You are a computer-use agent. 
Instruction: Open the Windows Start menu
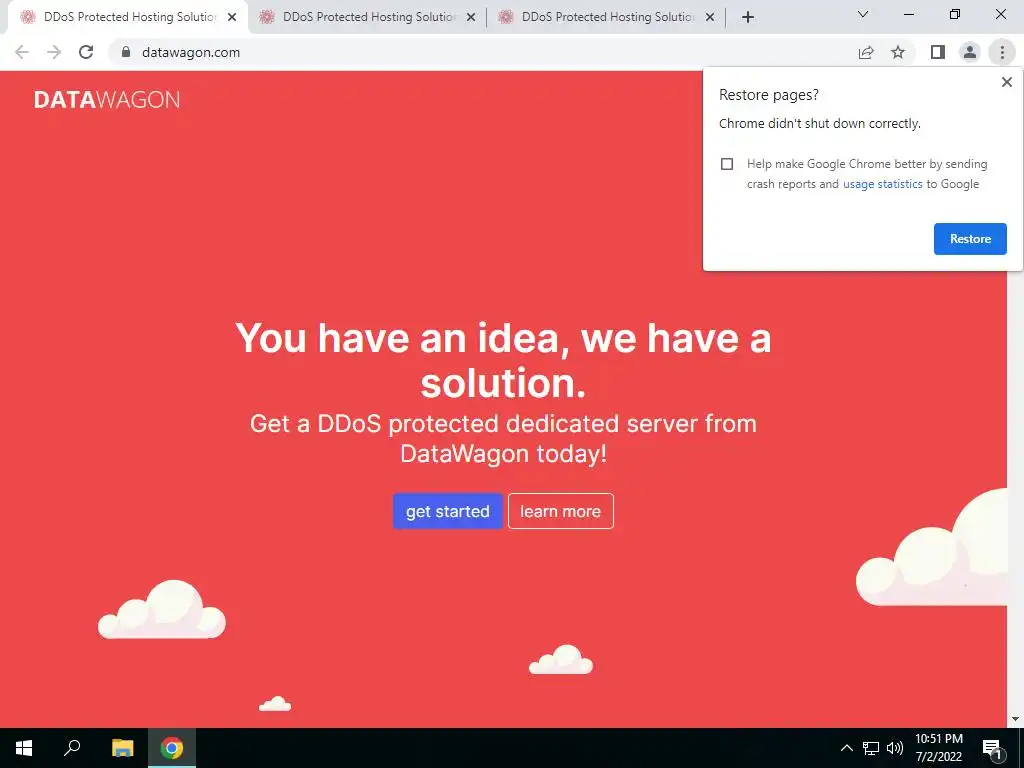(x=24, y=748)
